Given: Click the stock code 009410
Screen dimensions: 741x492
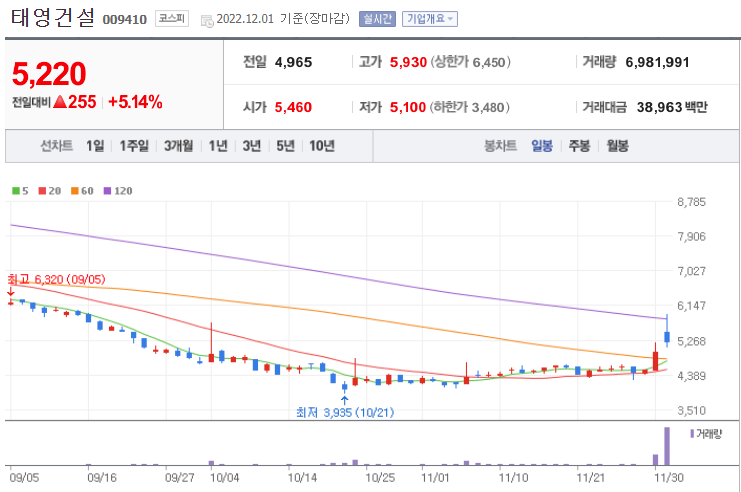Looking at the screenshot, I should click(x=125, y=19).
